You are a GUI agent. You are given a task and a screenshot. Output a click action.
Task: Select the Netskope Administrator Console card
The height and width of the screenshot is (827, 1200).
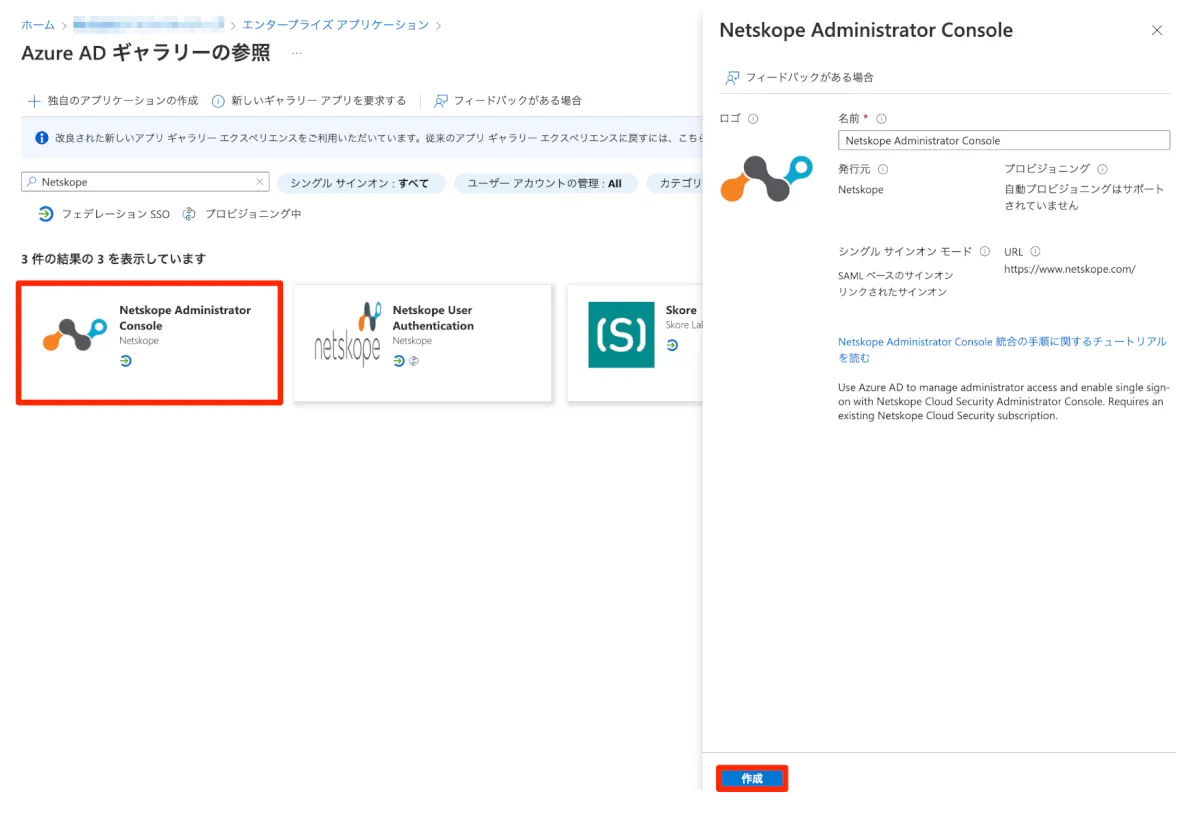point(150,343)
